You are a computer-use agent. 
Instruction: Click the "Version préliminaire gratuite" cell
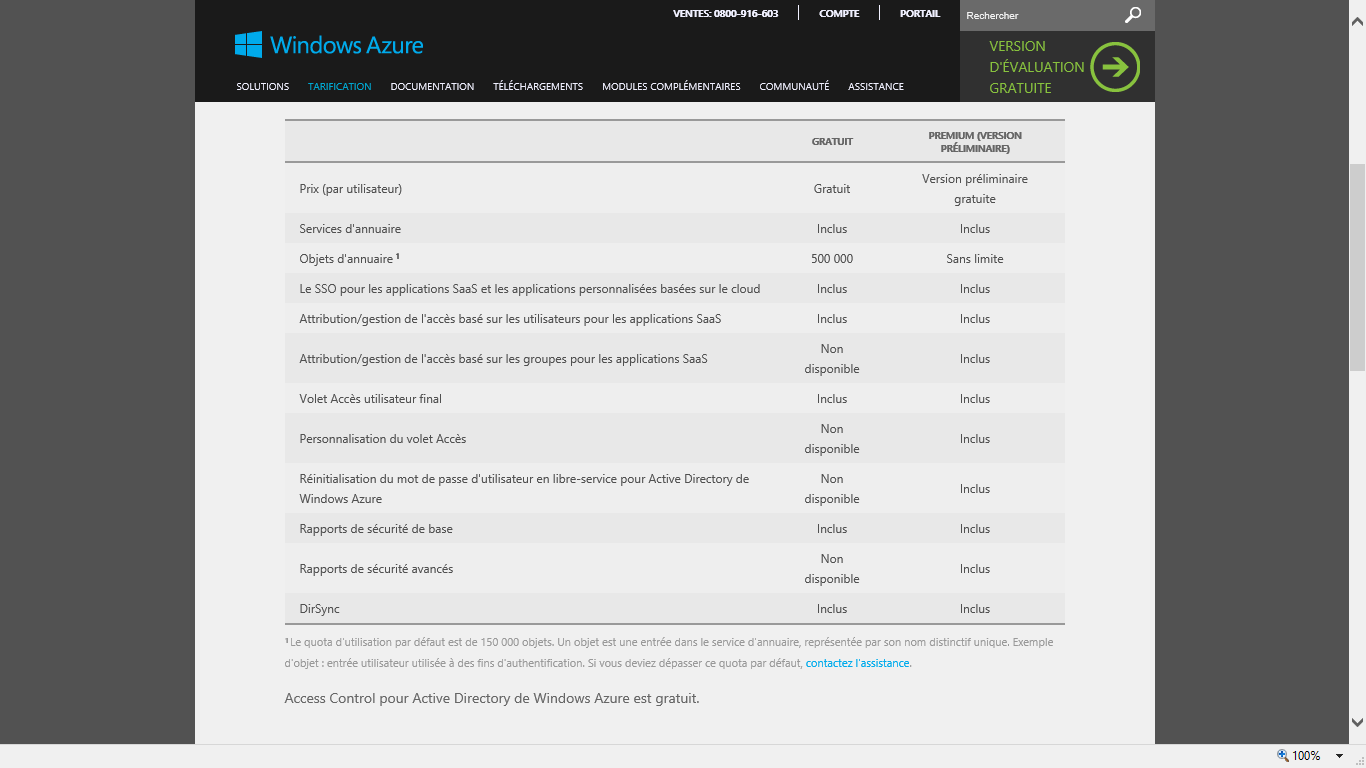(x=975, y=189)
